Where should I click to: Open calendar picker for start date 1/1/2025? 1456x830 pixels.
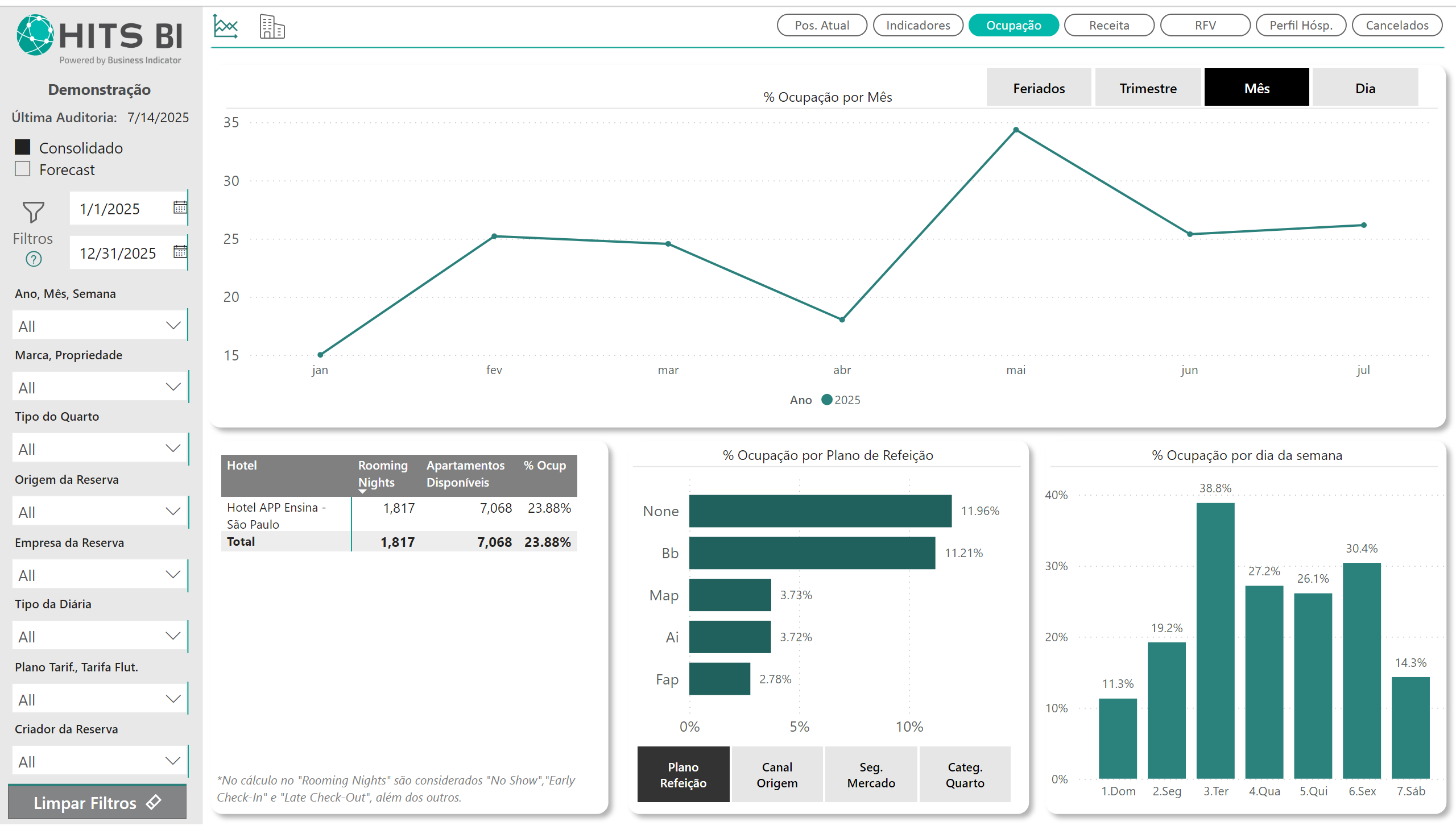180,208
